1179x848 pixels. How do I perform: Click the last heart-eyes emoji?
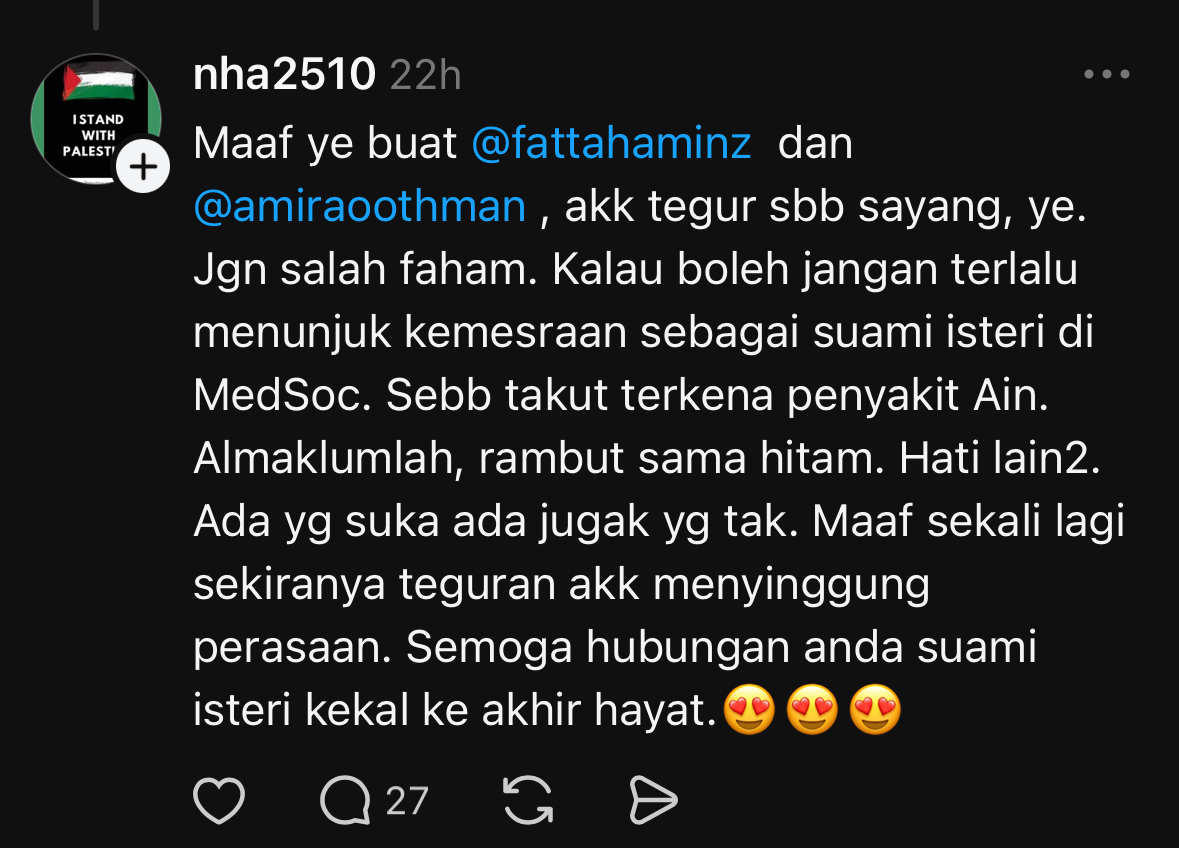tap(875, 709)
